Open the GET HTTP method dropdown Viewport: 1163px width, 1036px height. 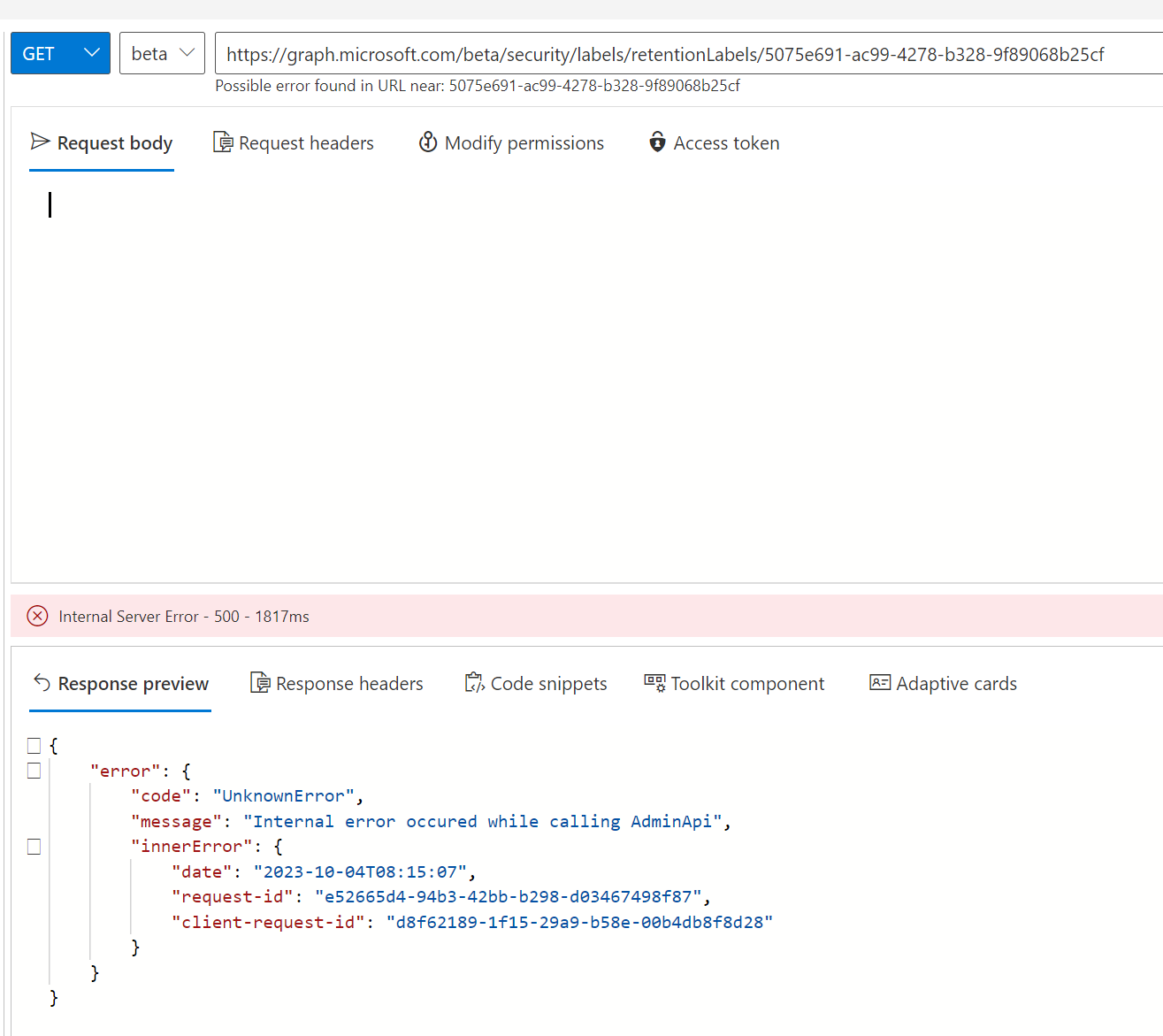(60, 53)
